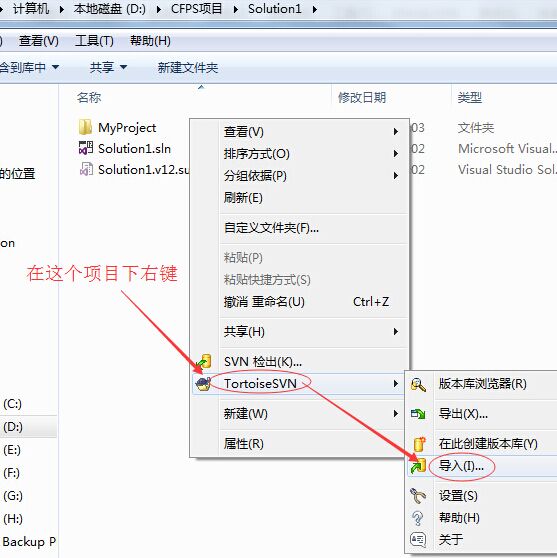Open the 共享 toolbar dropdown
This screenshot has height=558, width=557.
pyautogui.click(x=108, y=67)
